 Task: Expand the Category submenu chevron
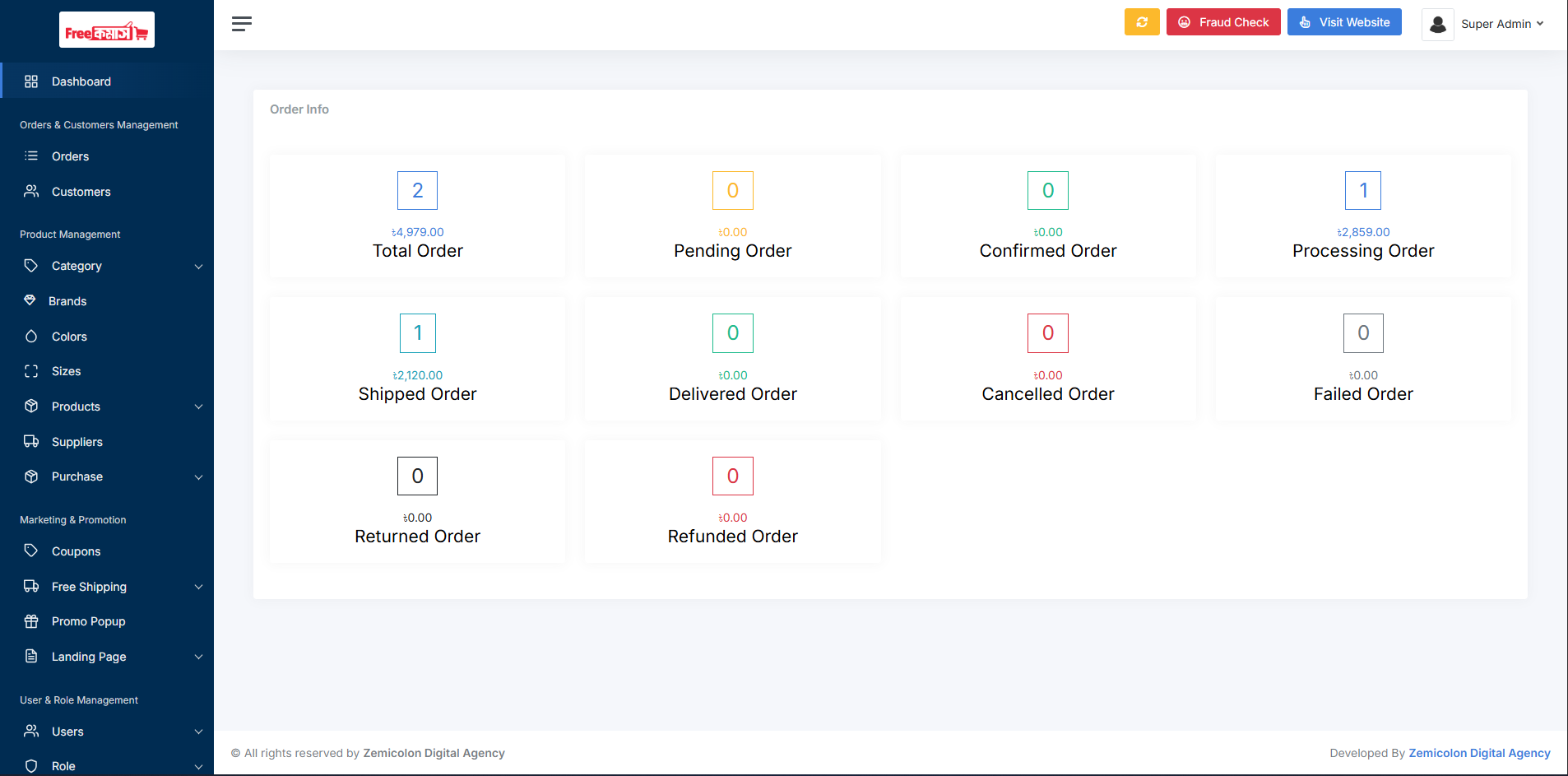coord(198,267)
